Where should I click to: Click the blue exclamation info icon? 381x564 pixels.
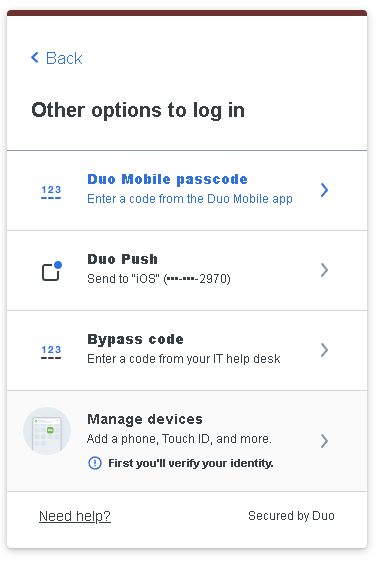click(x=95, y=463)
